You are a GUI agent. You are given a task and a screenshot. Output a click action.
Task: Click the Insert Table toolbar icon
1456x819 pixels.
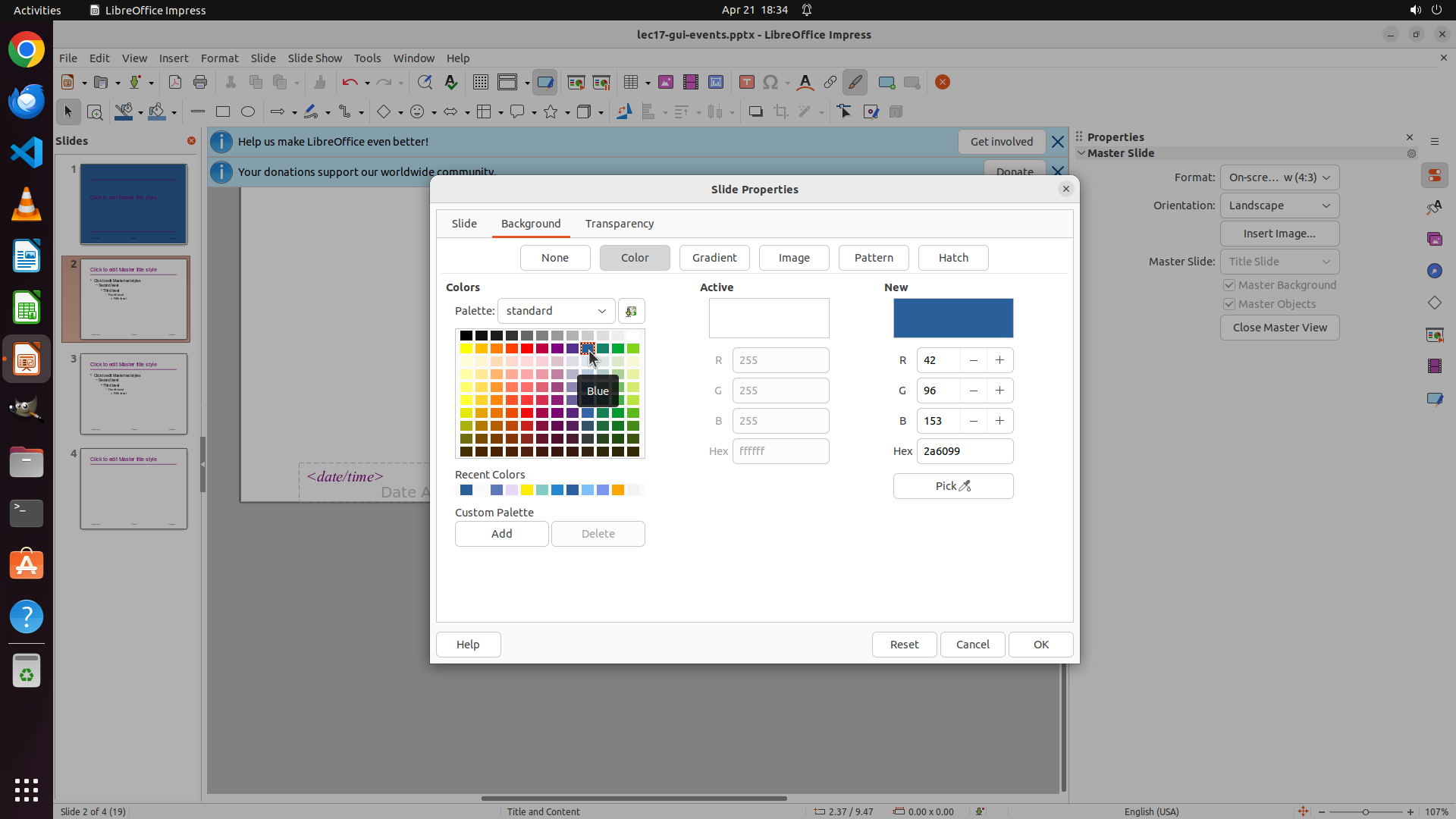630,83
